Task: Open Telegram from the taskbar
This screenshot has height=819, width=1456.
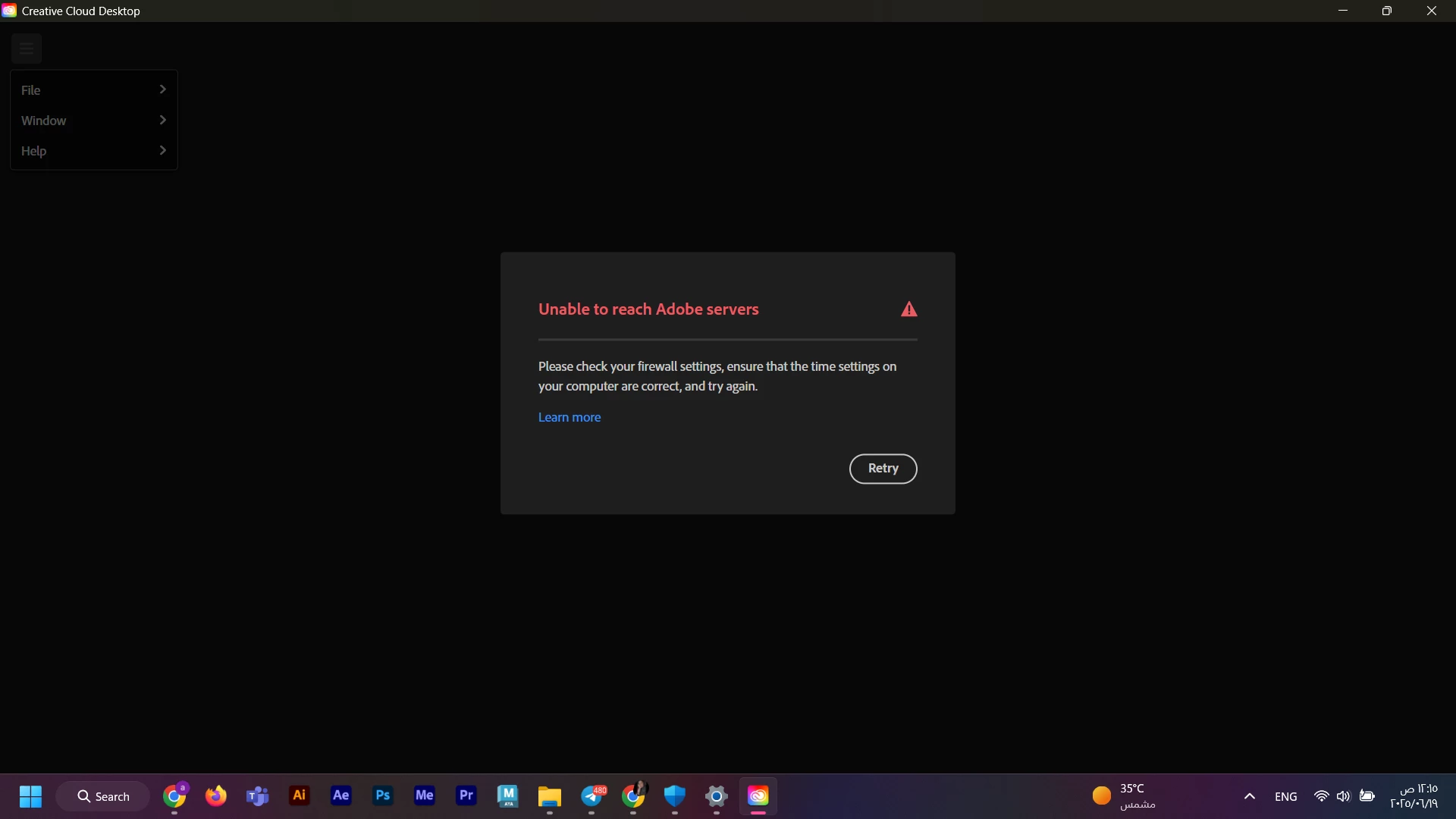Action: 593,796
